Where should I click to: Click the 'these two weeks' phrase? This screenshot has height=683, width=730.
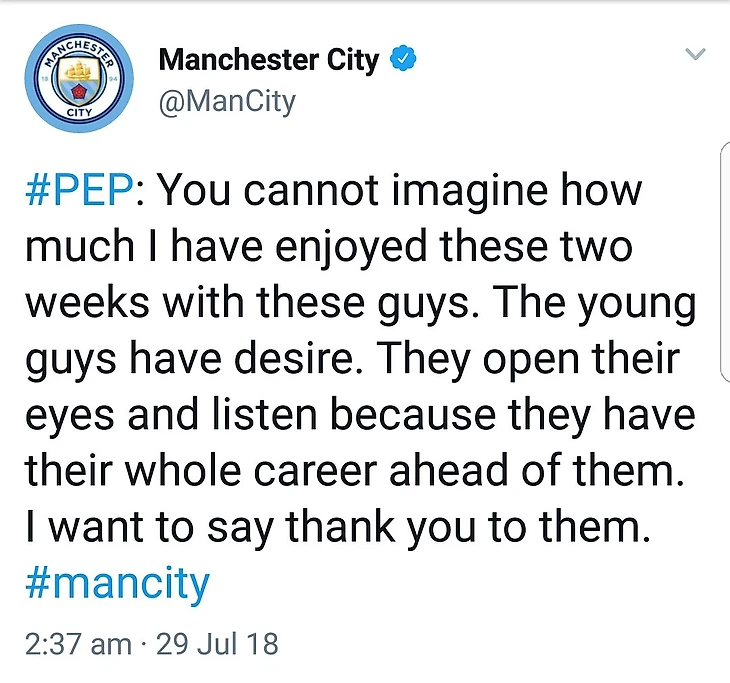coord(329,274)
